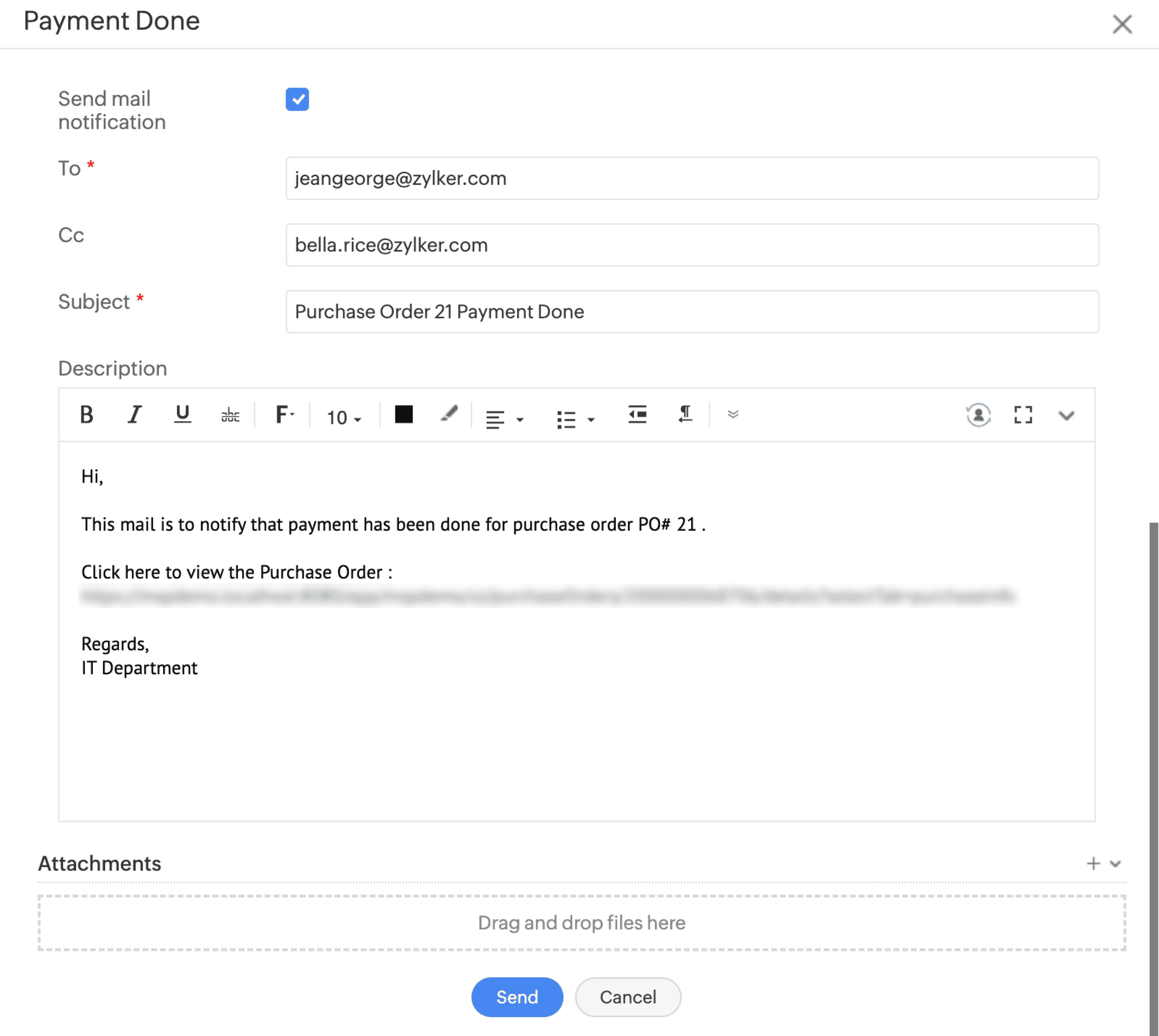
Task: Click the user mention avatar icon
Action: [x=978, y=415]
